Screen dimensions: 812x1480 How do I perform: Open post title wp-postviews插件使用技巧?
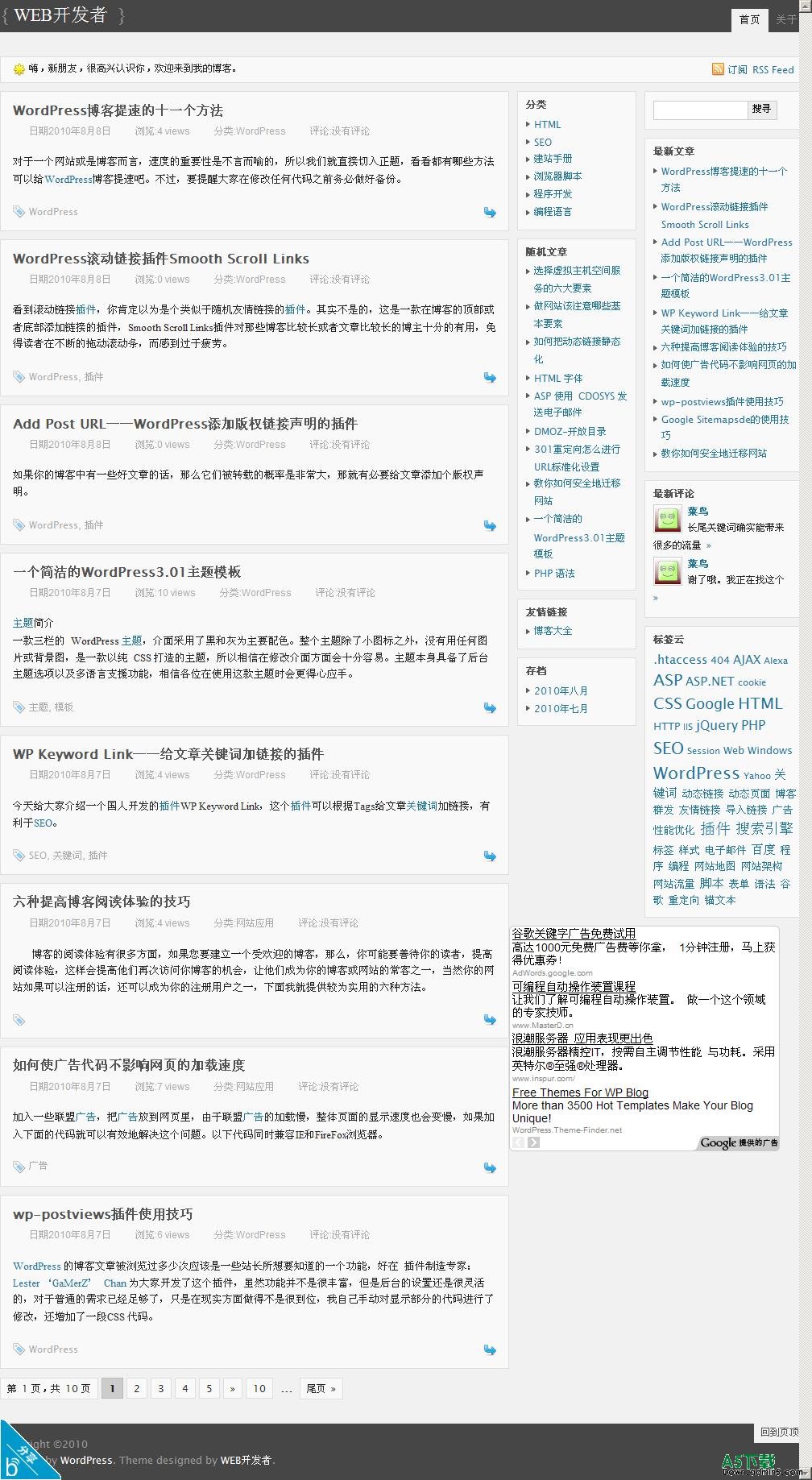pyautogui.click(x=102, y=1214)
